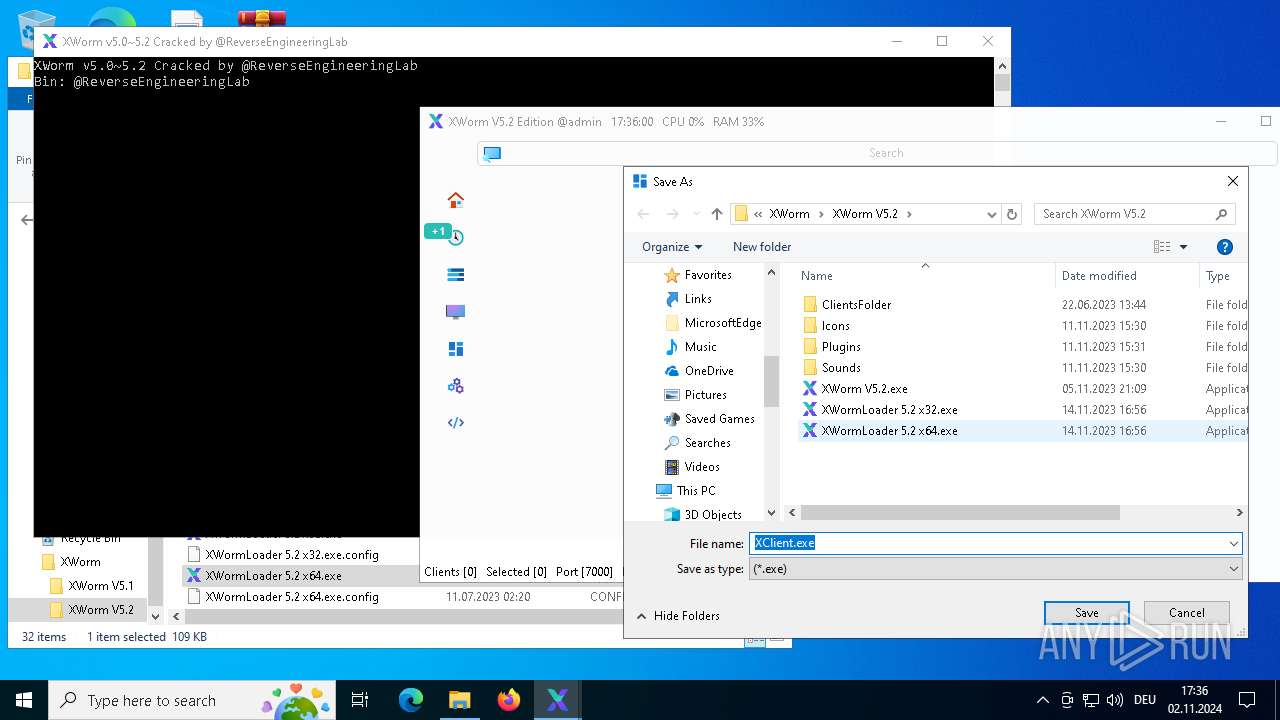Click the XWorm V5.2 breadcrumb segment

pyautogui.click(x=865, y=214)
